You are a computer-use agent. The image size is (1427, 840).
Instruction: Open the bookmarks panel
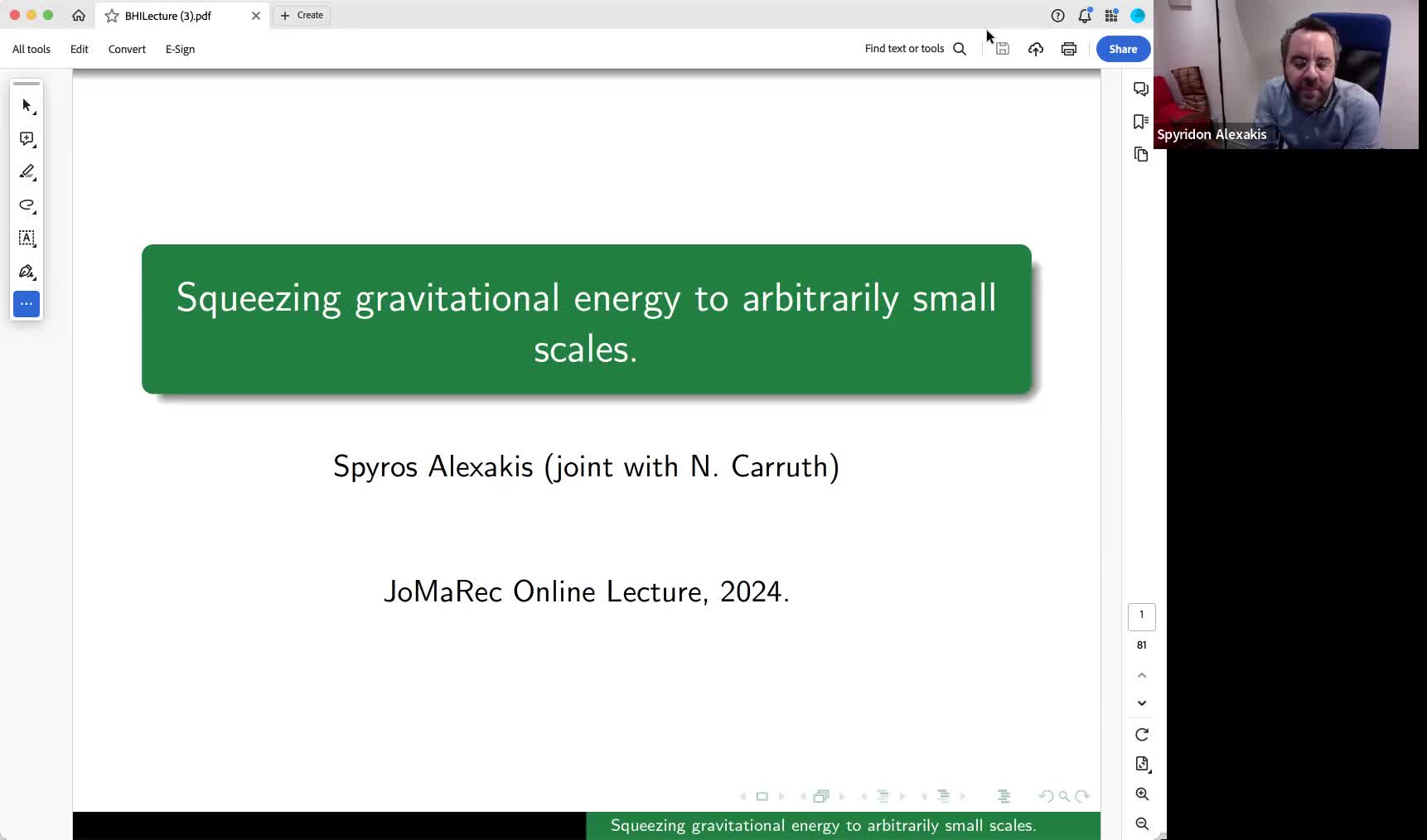[1140, 122]
